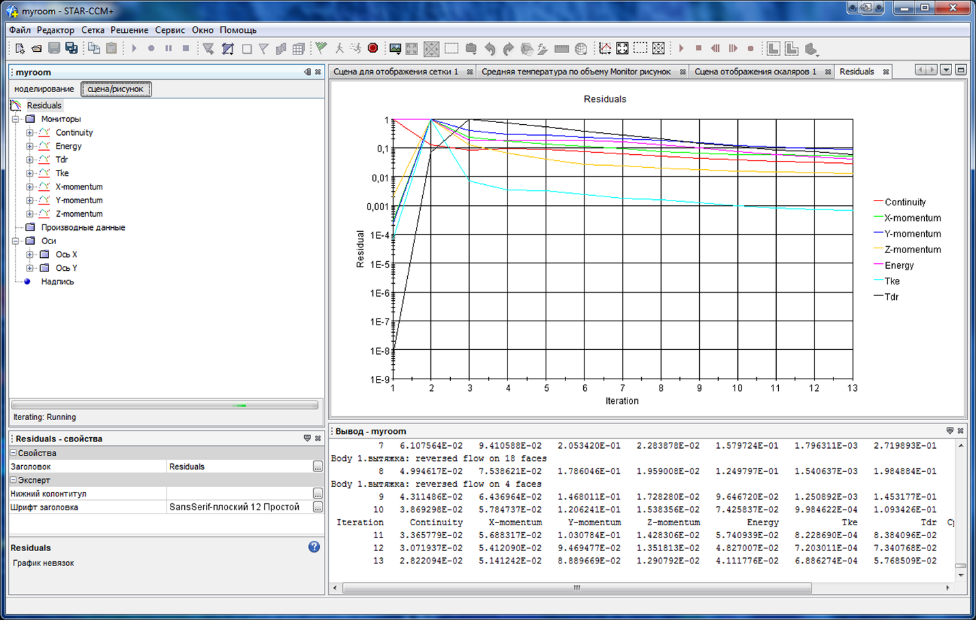Collapse the Мониторы tree folder
Screen dimensions: 976x620
point(16,119)
